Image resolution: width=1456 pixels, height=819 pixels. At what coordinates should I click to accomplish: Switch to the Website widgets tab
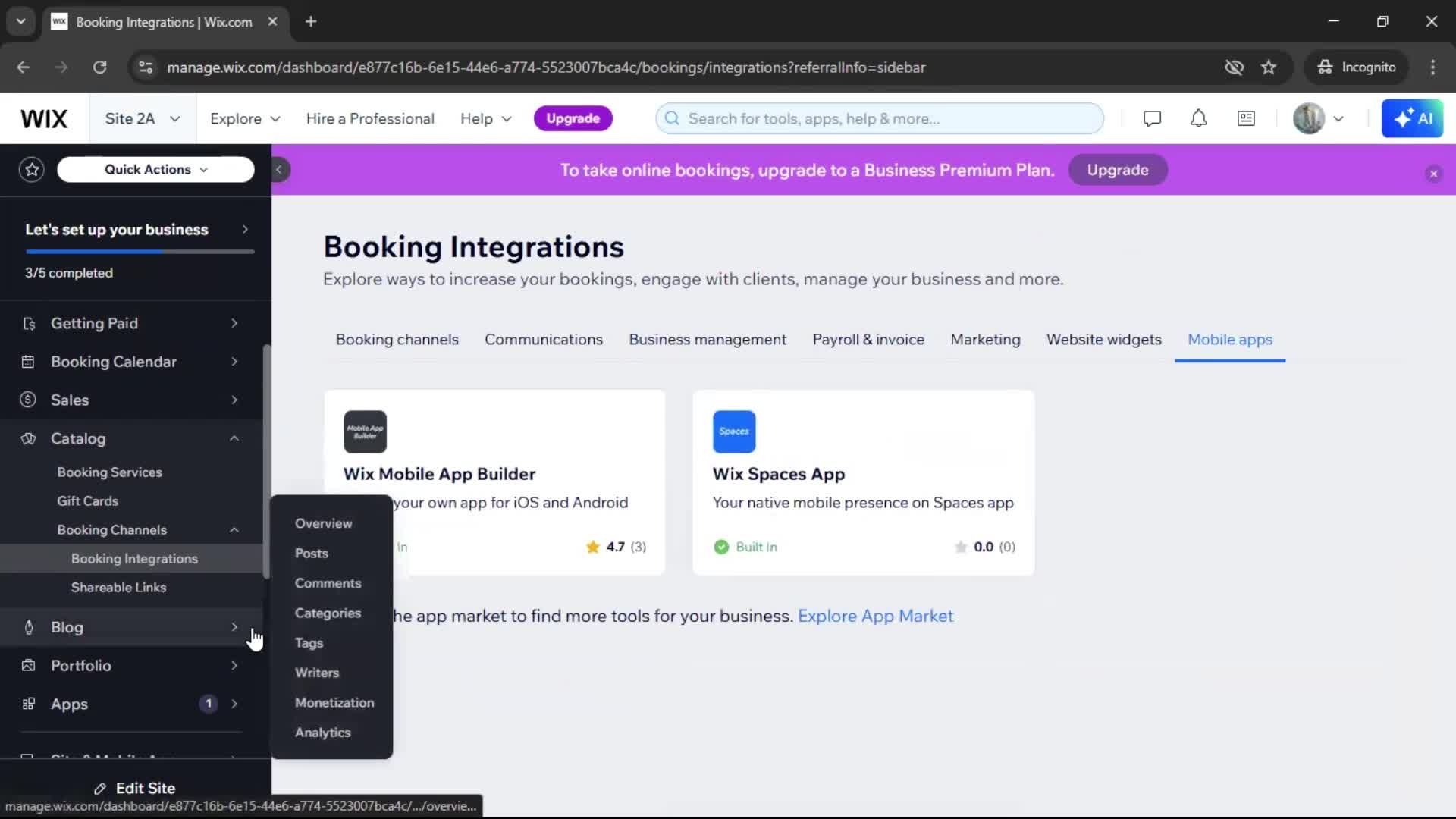point(1103,340)
